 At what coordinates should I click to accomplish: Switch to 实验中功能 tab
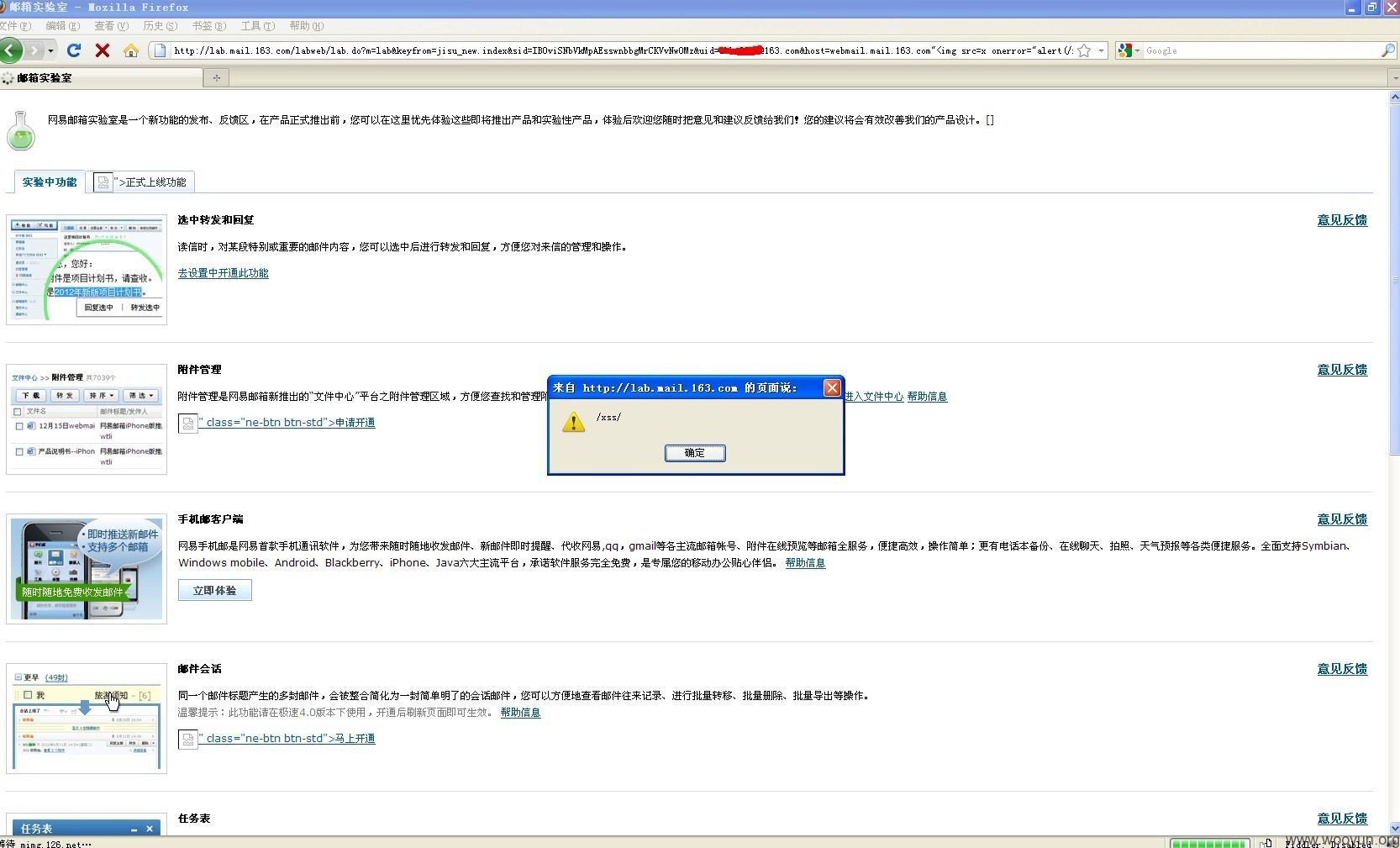pyautogui.click(x=50, y=182)
